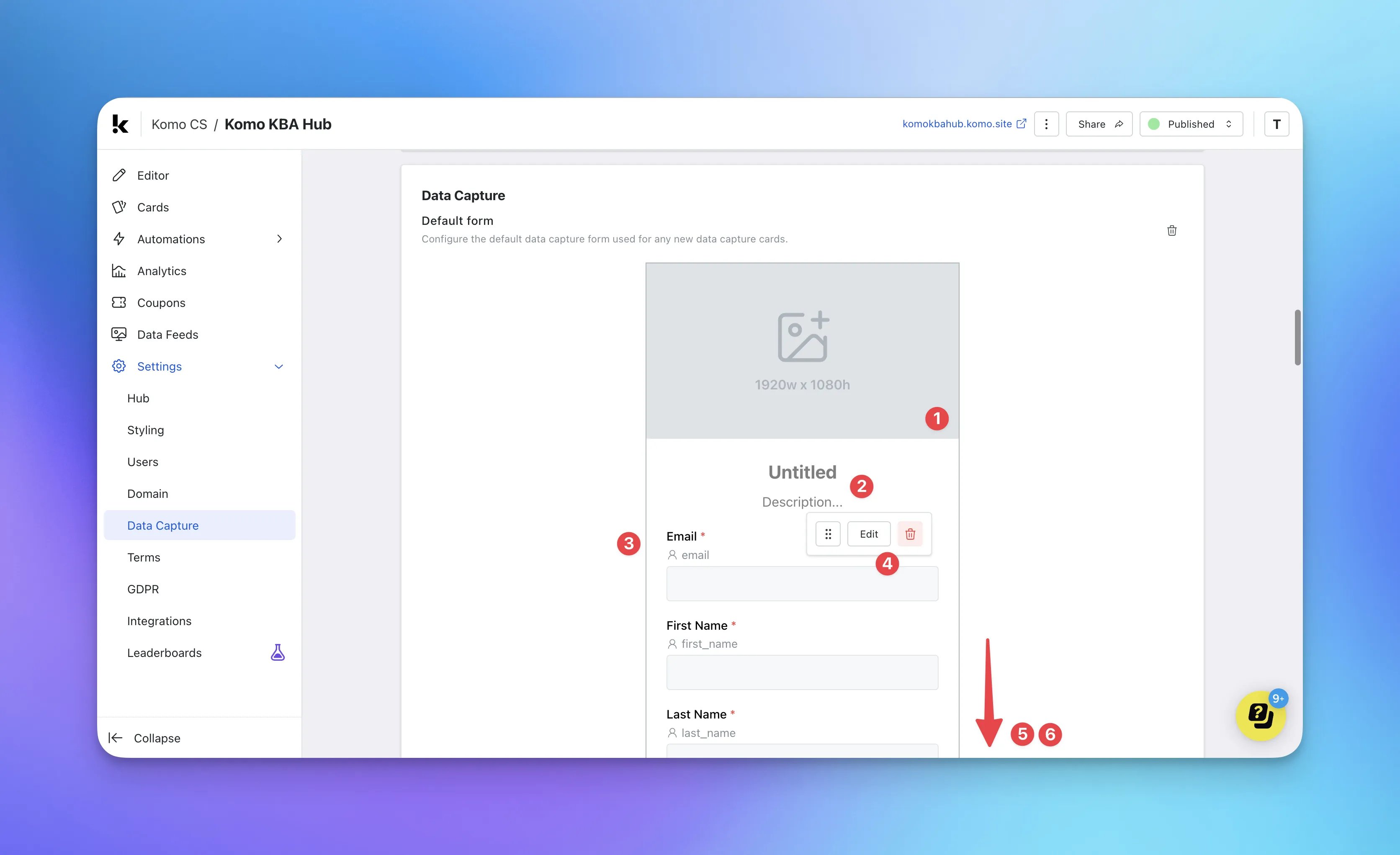Select GDPR settings
This screenshot has height=855, width=1400.
pos(199,589)
